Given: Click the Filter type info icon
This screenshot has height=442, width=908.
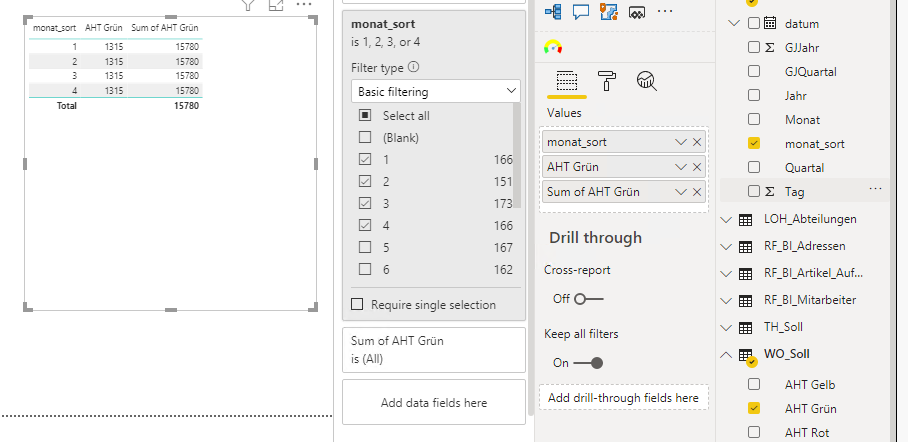Looking at the screenshot, I should pyautogui.click(x=413, y=67).
